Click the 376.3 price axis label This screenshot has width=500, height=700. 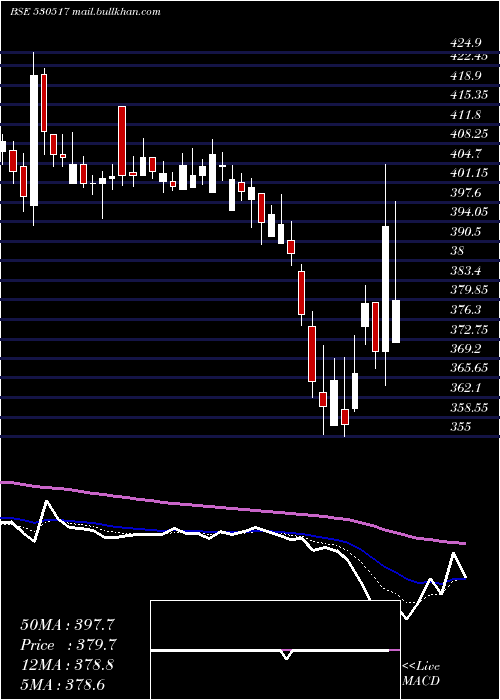[x=466, y=309]
